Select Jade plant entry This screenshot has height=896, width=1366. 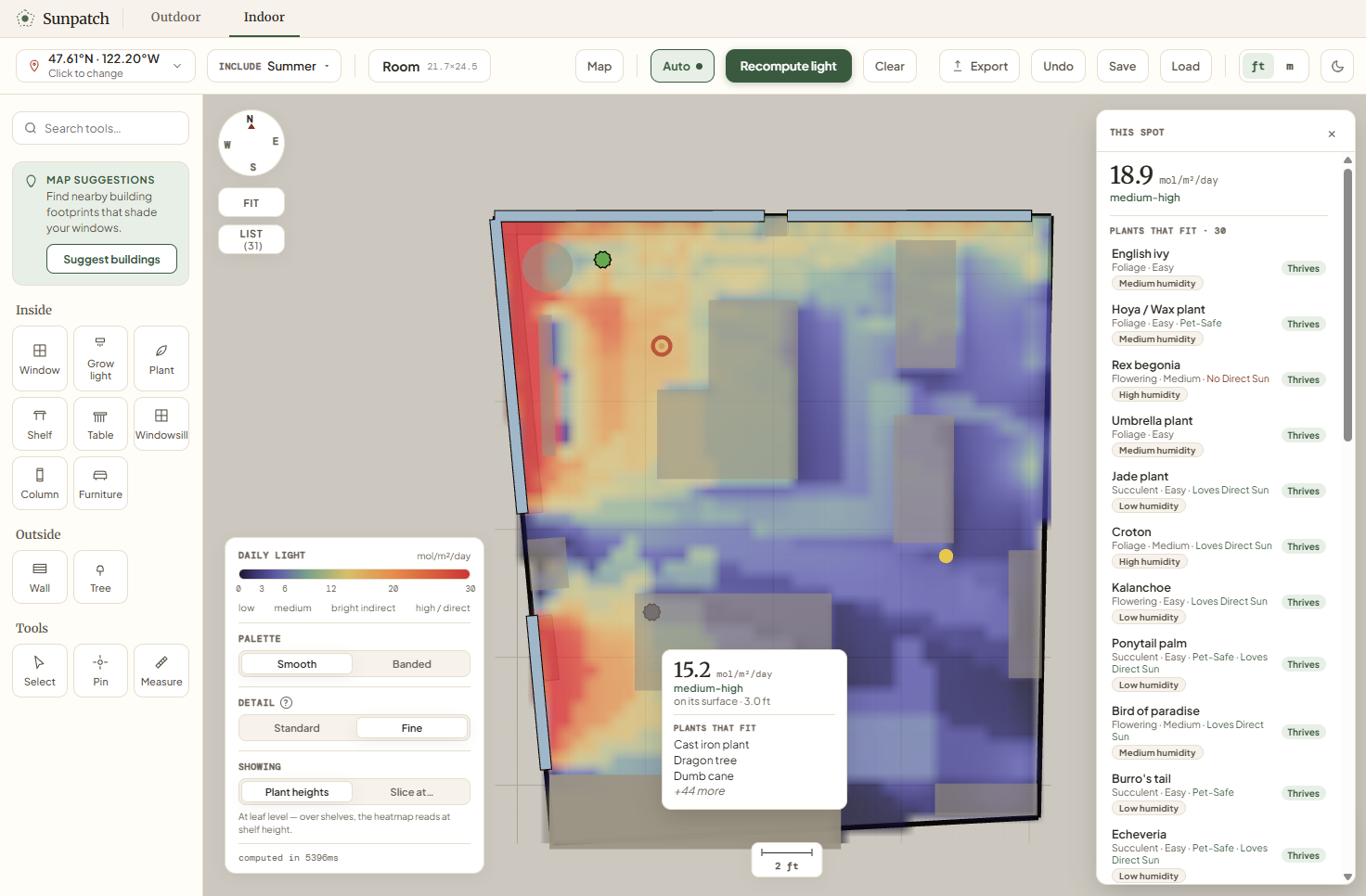1218,492
